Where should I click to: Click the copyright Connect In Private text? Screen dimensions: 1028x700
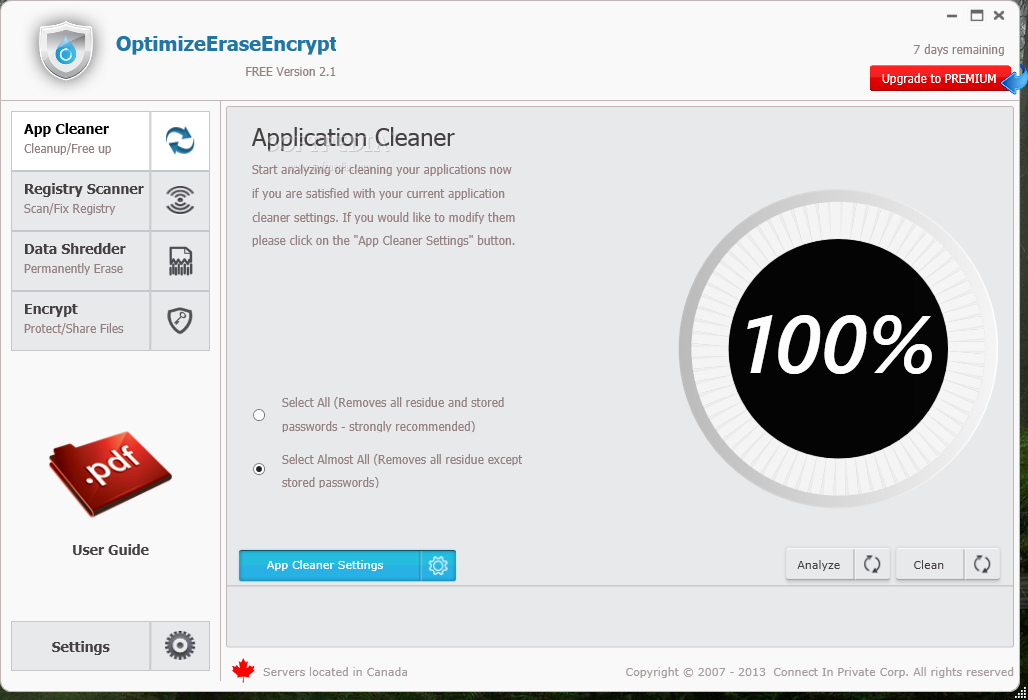coord(819,672)
